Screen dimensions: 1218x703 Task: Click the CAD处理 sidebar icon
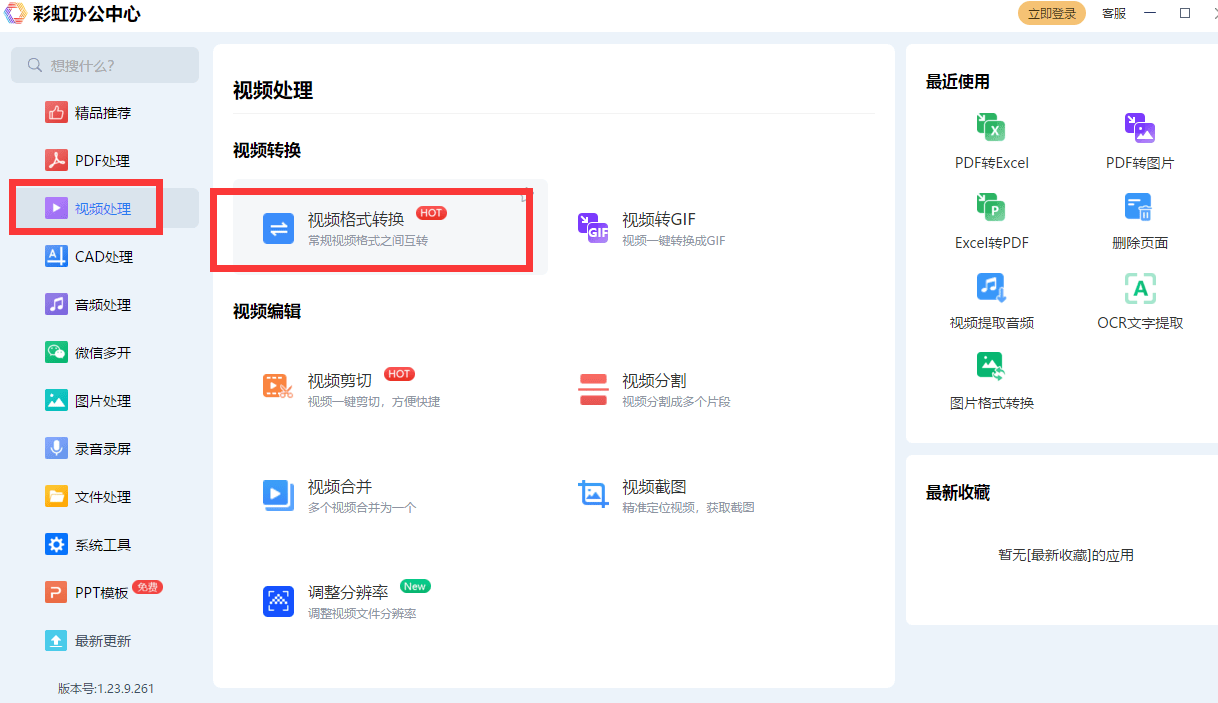pyautogui.click(x=56, y=256)
